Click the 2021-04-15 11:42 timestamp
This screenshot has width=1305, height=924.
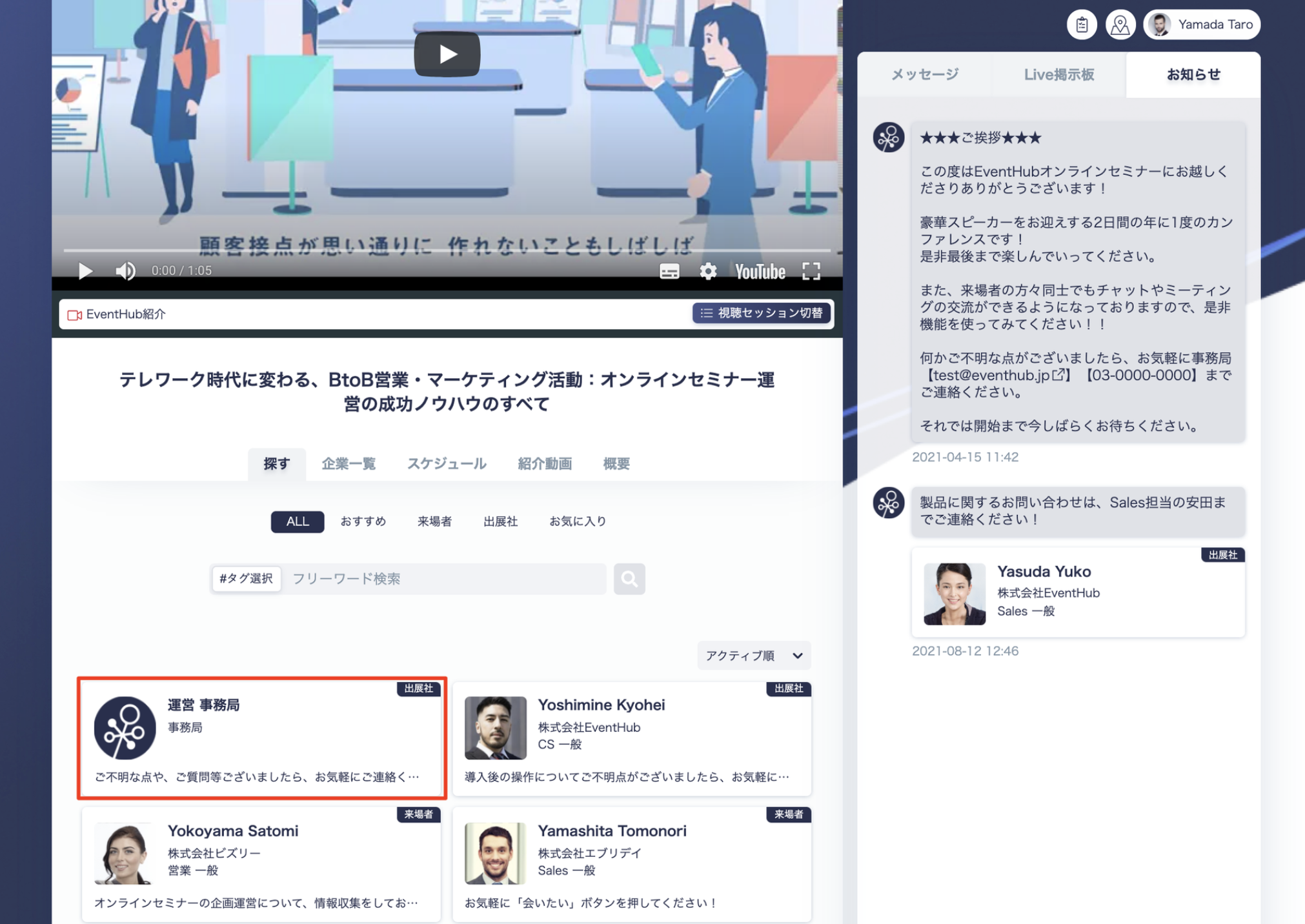pos(965,457)
